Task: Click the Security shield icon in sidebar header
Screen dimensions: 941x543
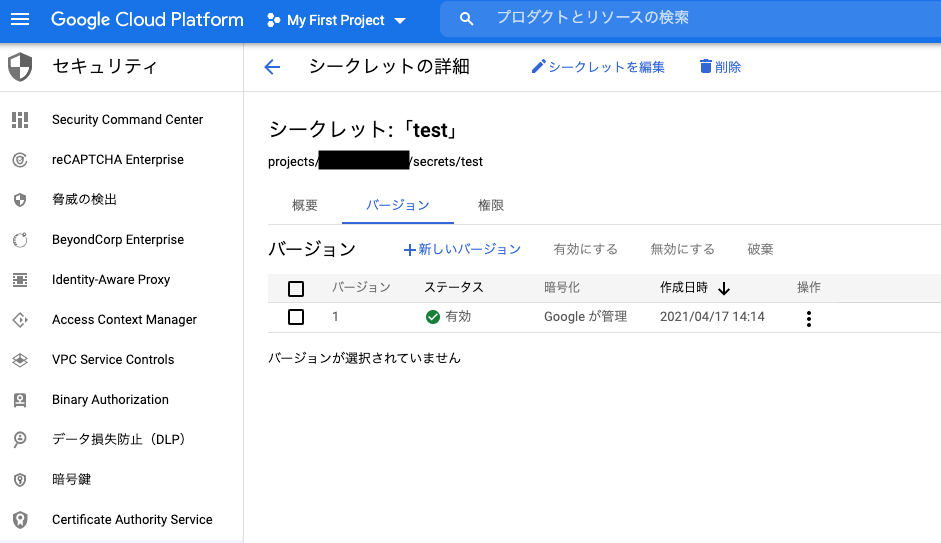Action: [x=20, y=67]
